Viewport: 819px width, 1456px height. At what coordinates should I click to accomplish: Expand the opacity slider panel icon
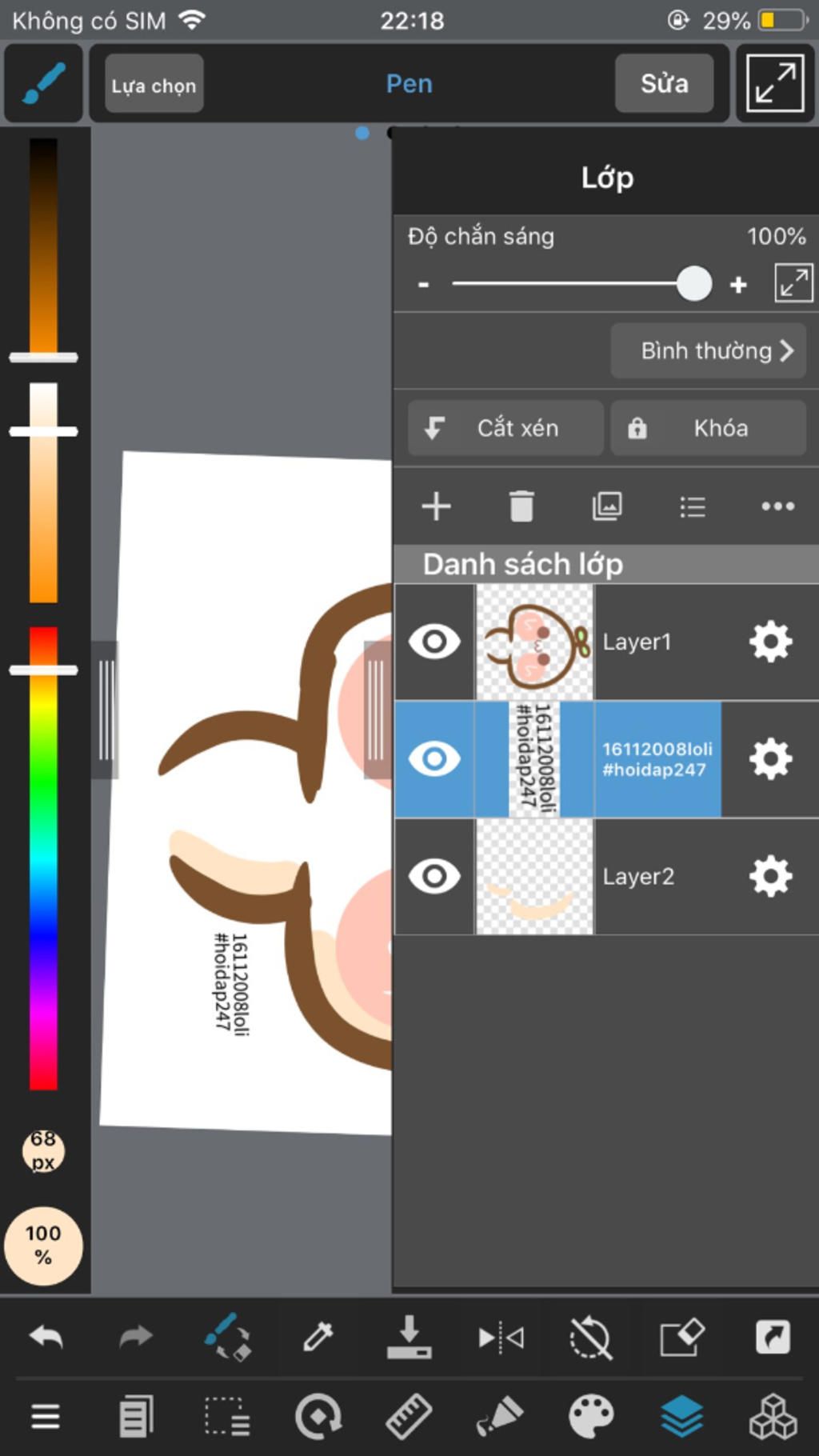click(793, 283)
